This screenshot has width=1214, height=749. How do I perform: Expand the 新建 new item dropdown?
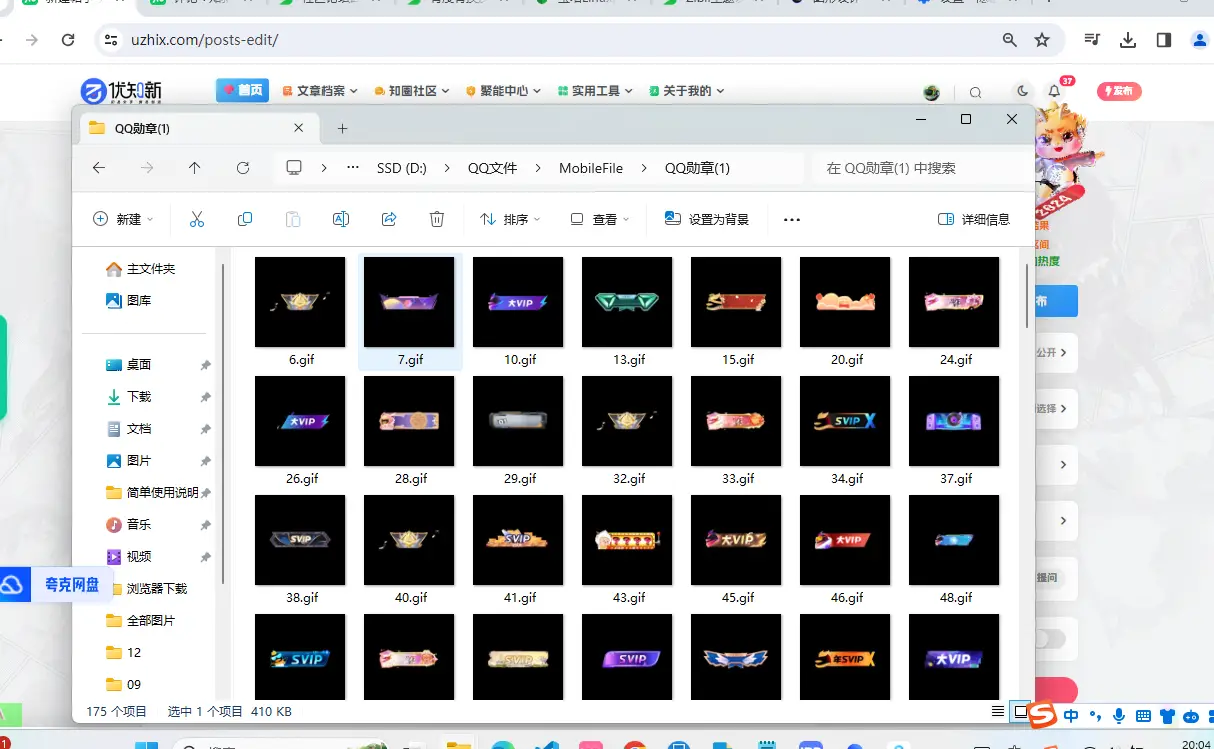pyautogui.click(x=123, y=219)
